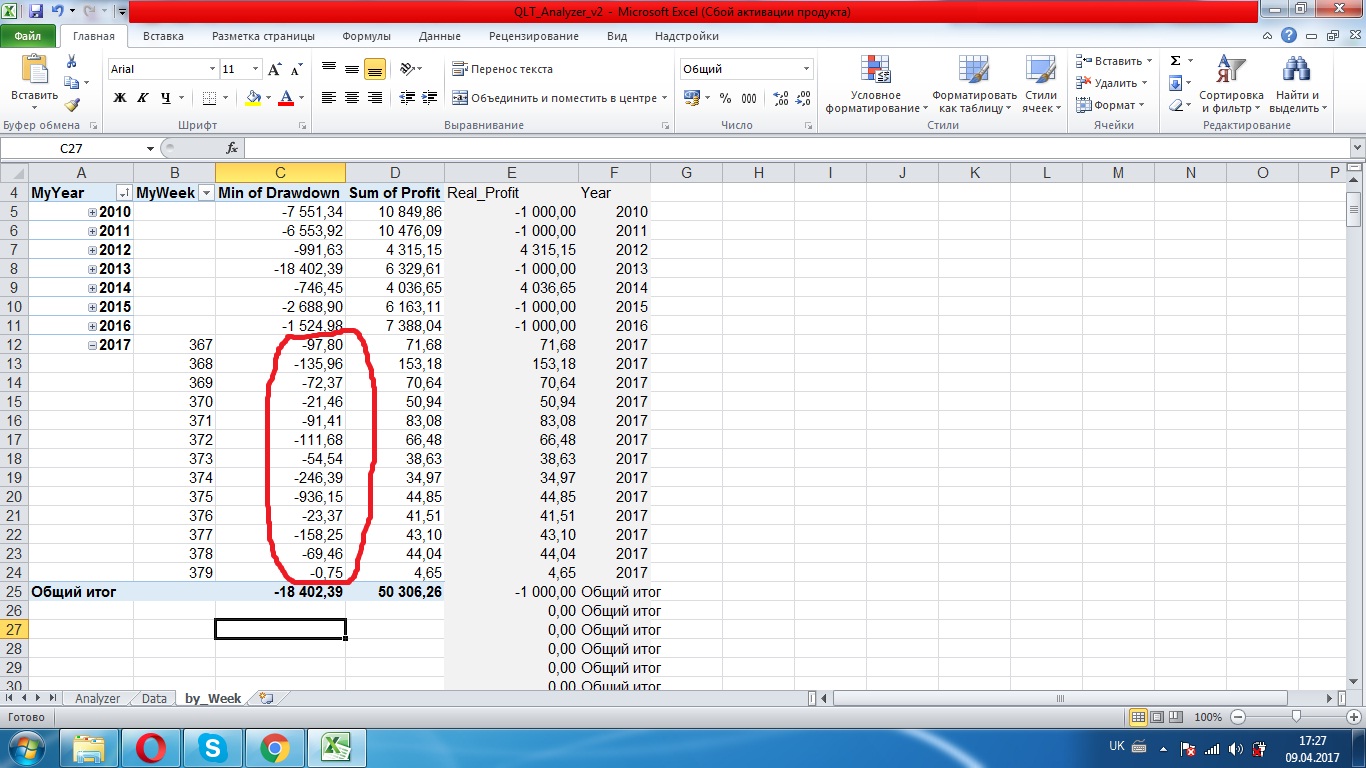Open the Формулы ribbon tab

click(x=366, y=36)
